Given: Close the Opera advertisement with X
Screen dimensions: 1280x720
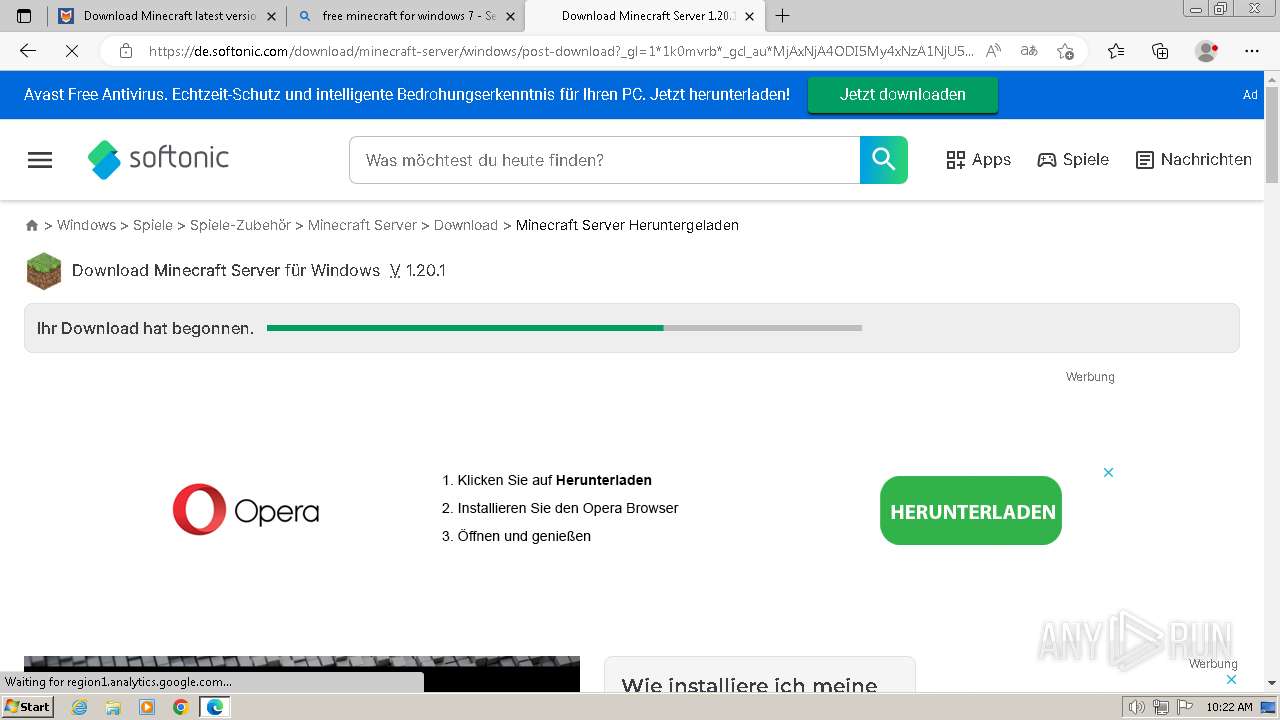Looking at the screenshot, I should (1108, 472).
